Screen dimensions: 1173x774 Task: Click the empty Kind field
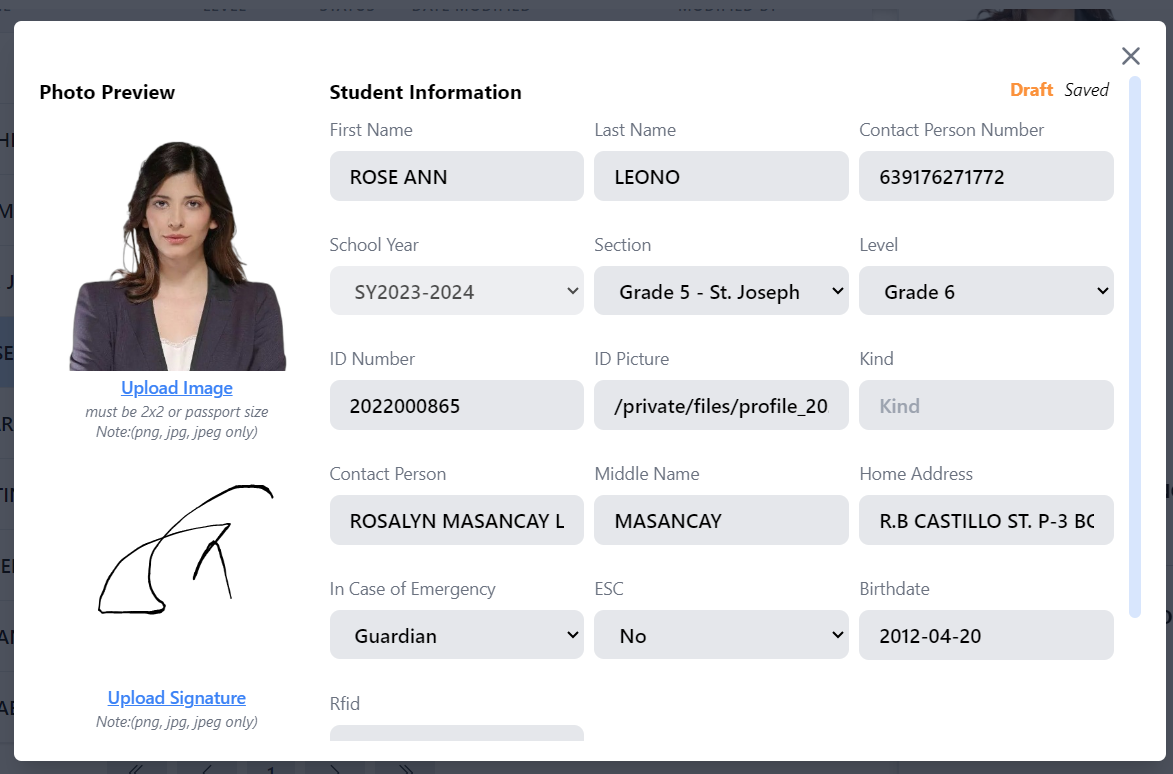pos(986,406)
